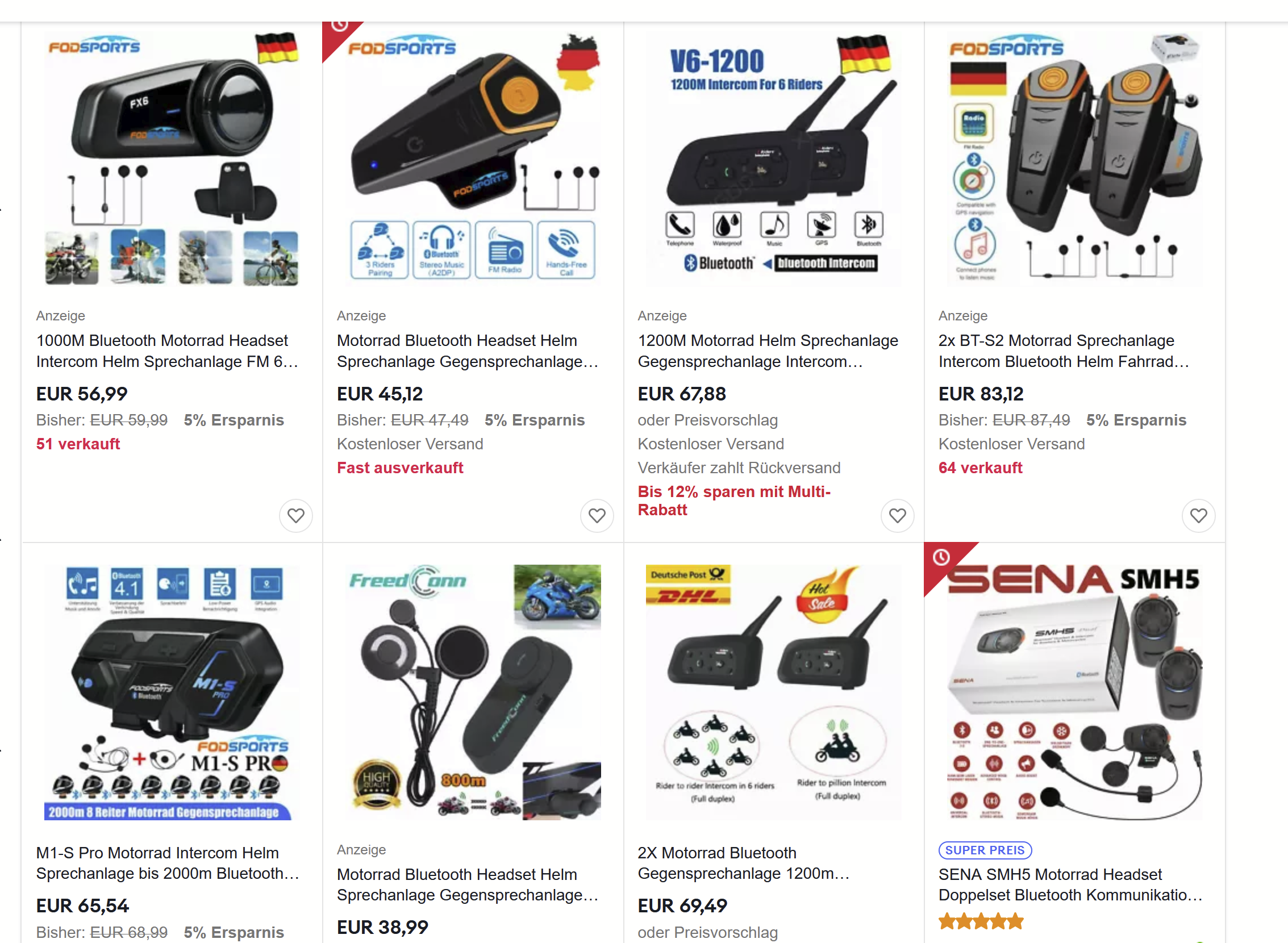Toggle watchlist heart for EUR 45,12 headset
The image size is (1288, 943).
[x=597, y=515]
